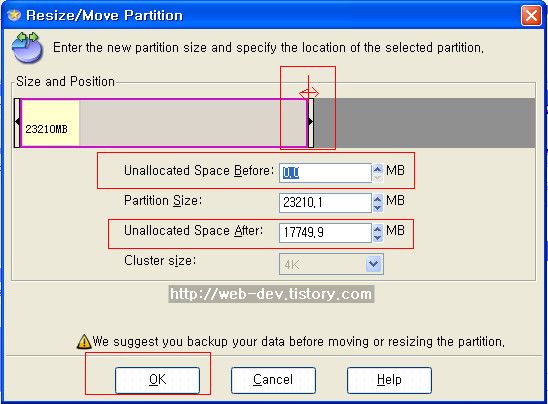548x404 pixels.
Task: Click the gray unallocated space area
Action: click(x=425, y=123)
